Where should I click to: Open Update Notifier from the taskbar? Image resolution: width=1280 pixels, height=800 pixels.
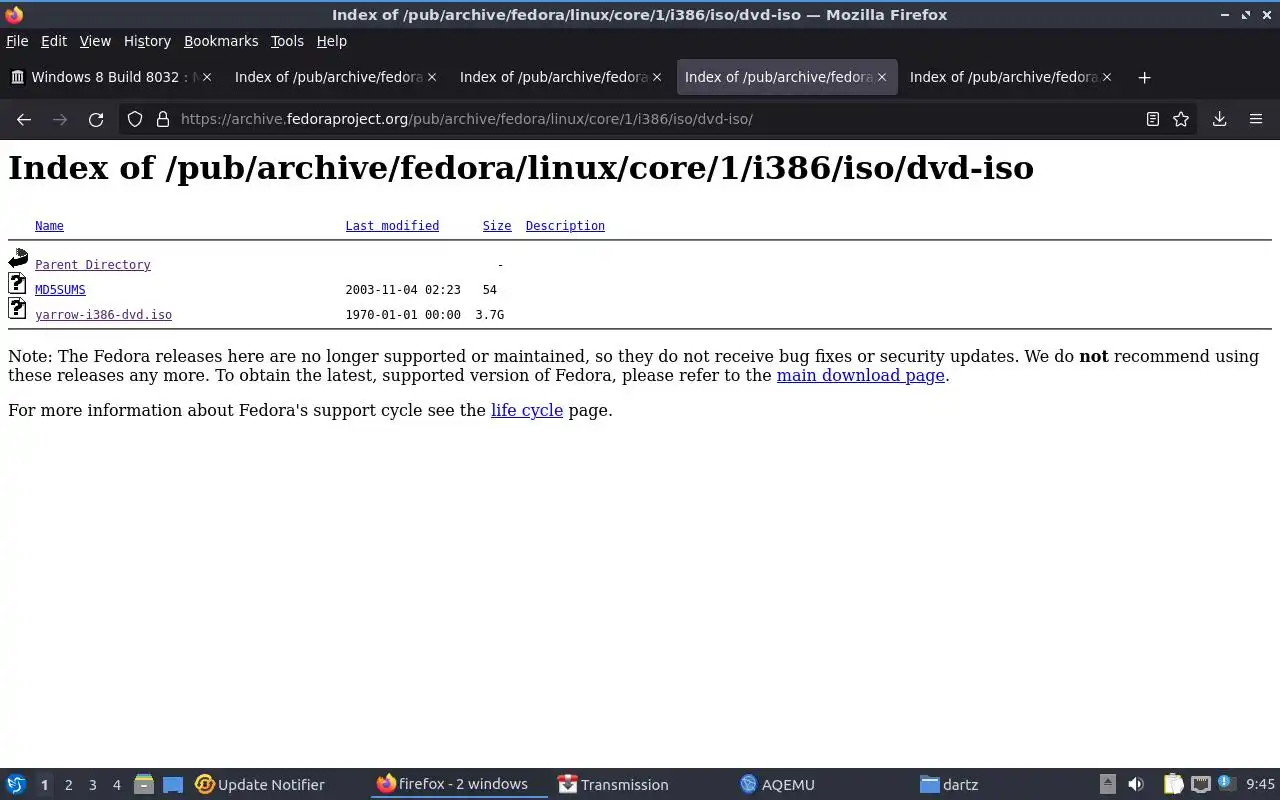point(260,785)
